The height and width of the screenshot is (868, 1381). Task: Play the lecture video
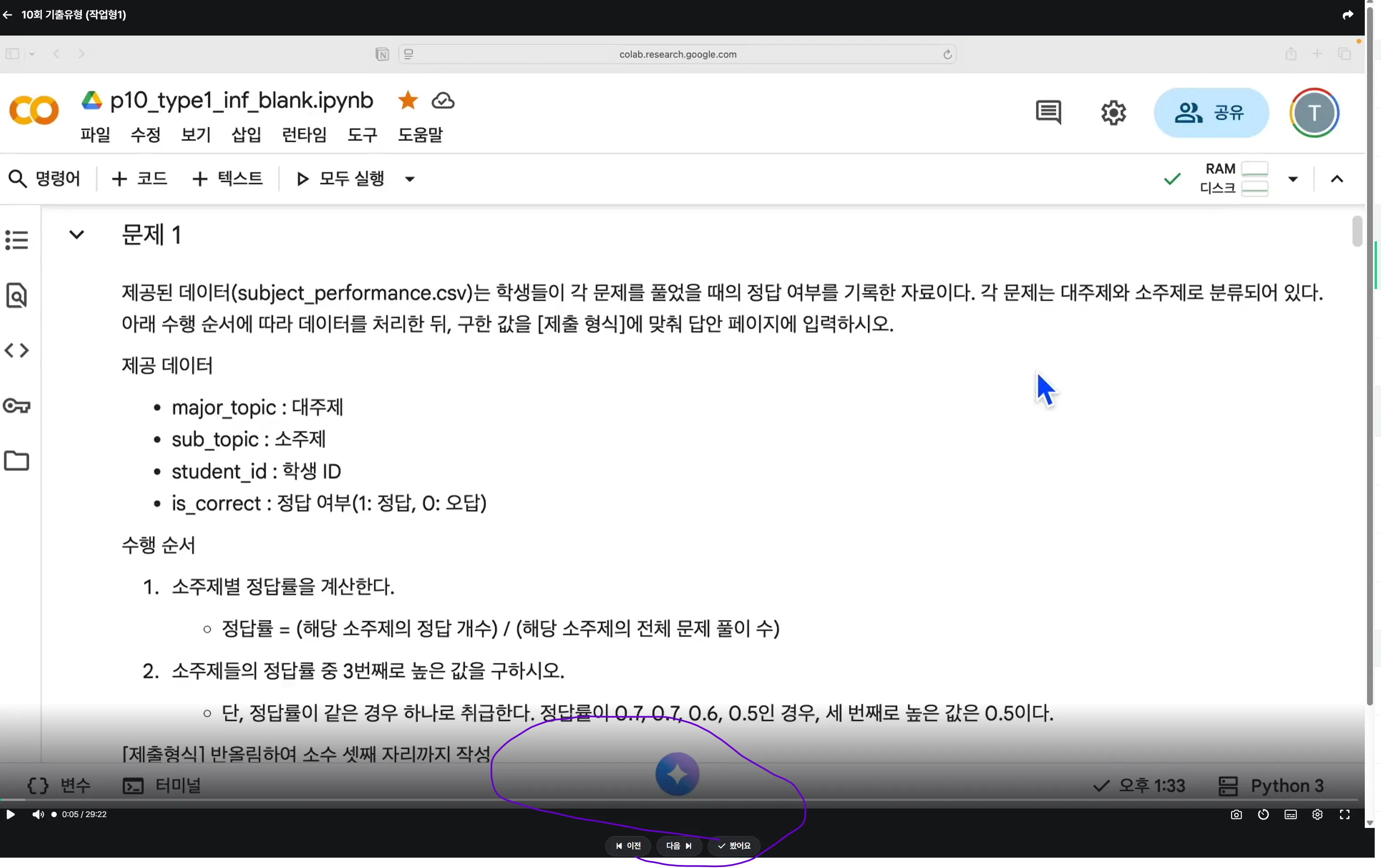pyautogui.click(x=10, y=814)
